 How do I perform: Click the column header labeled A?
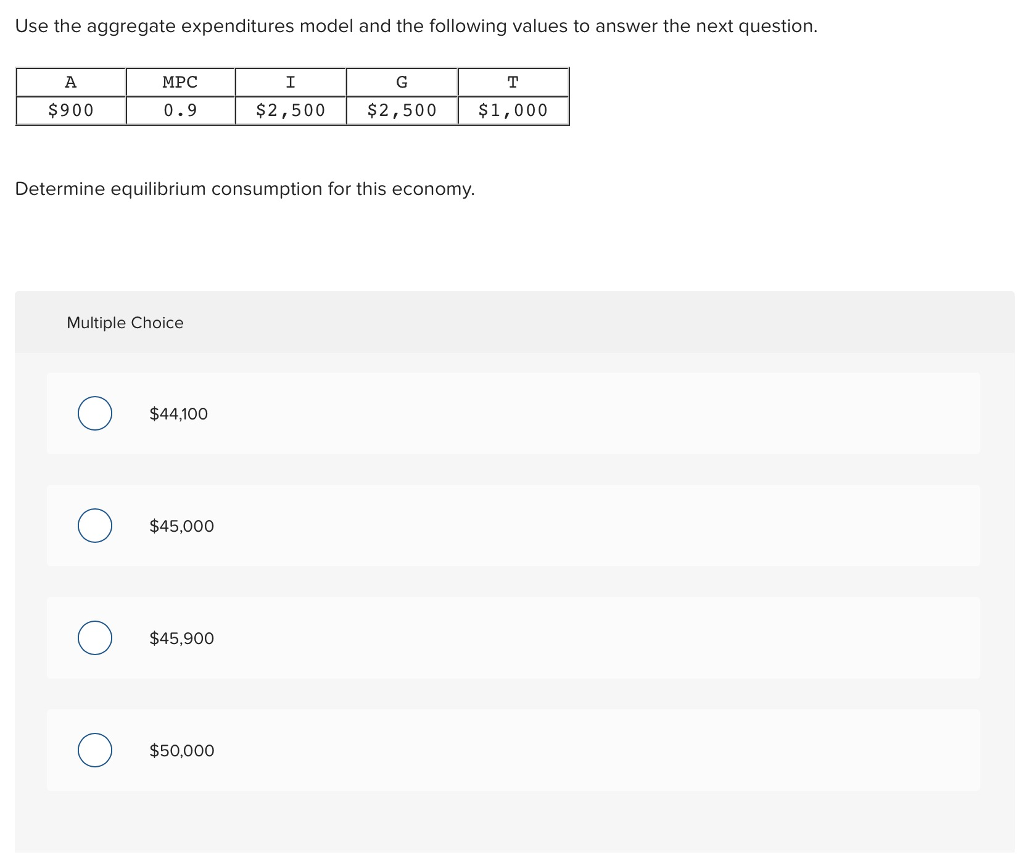click(70, 82)
